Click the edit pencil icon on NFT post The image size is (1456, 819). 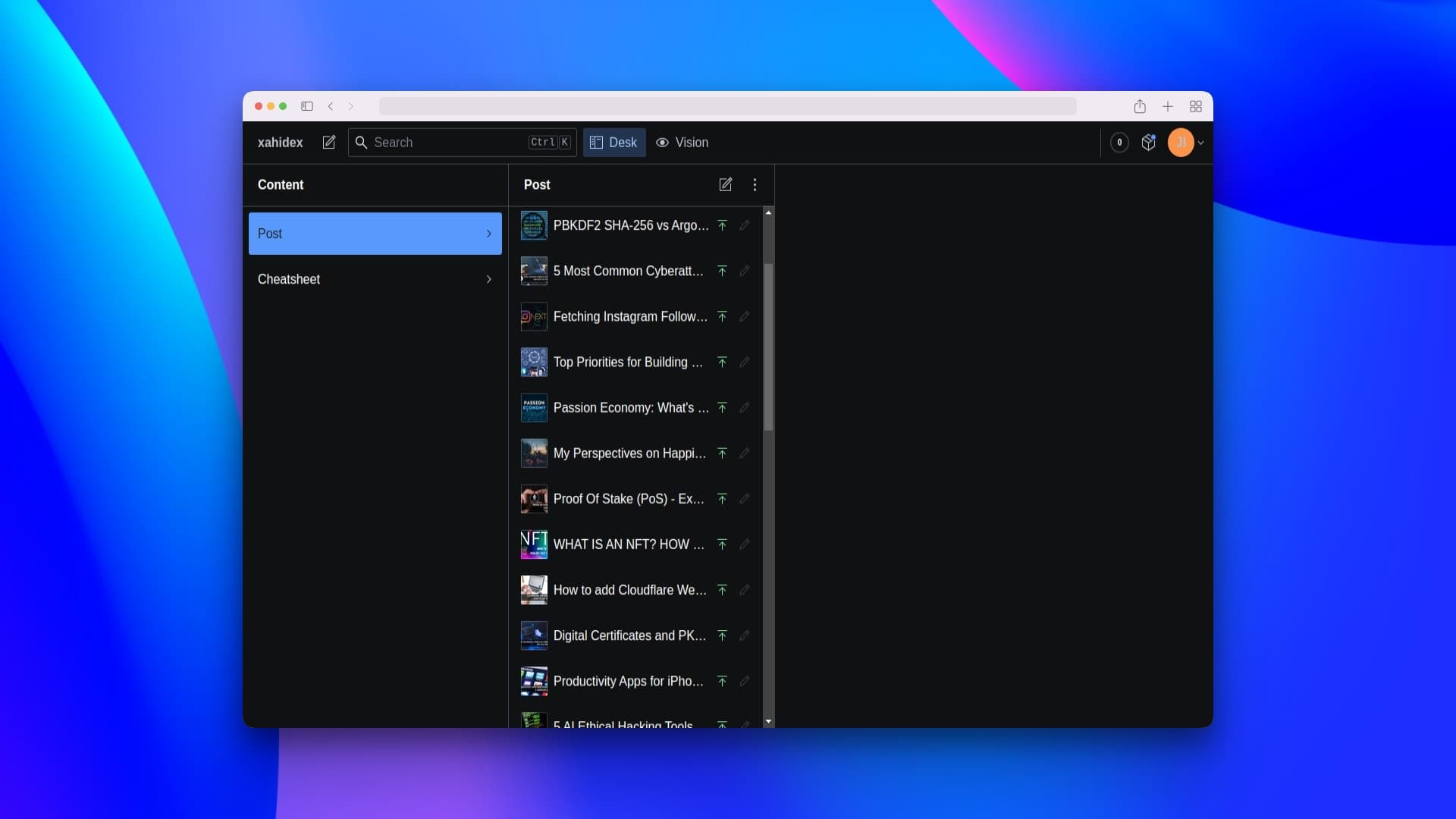(745, 544)
